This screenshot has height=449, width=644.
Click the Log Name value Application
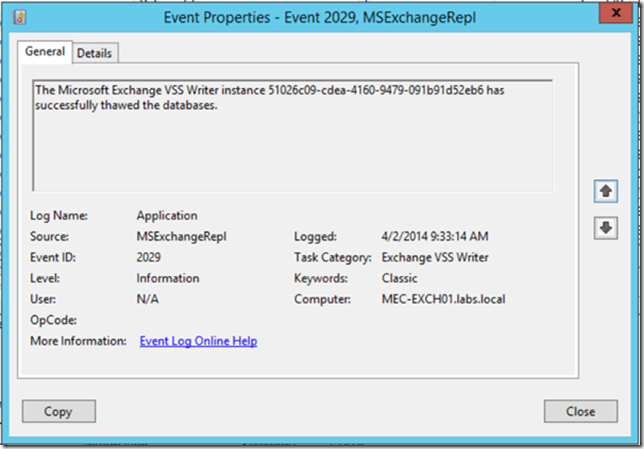(166, 215)
